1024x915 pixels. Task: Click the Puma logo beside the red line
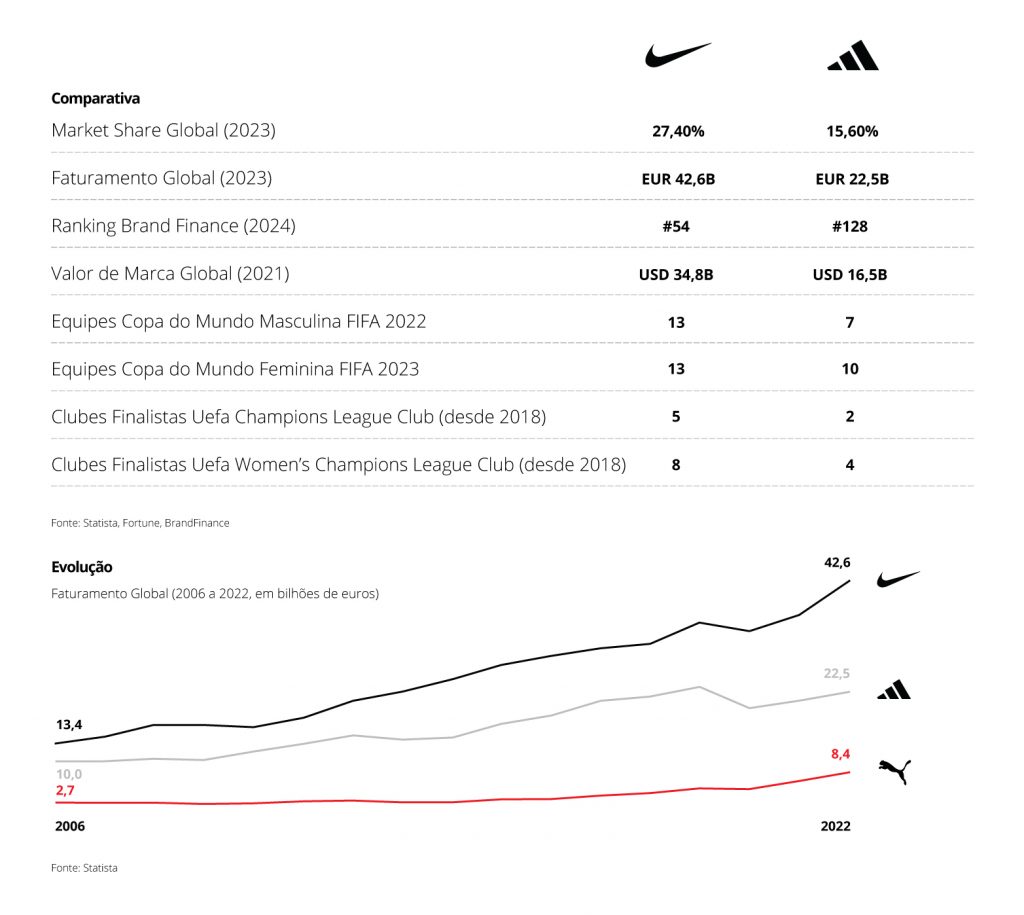tap(894, 770)
